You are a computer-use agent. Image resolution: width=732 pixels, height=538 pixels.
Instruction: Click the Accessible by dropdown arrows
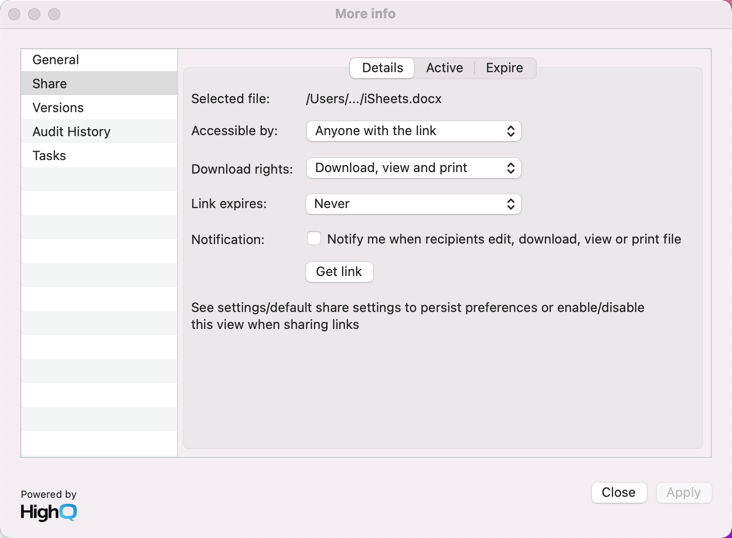[x=511, y=131]
